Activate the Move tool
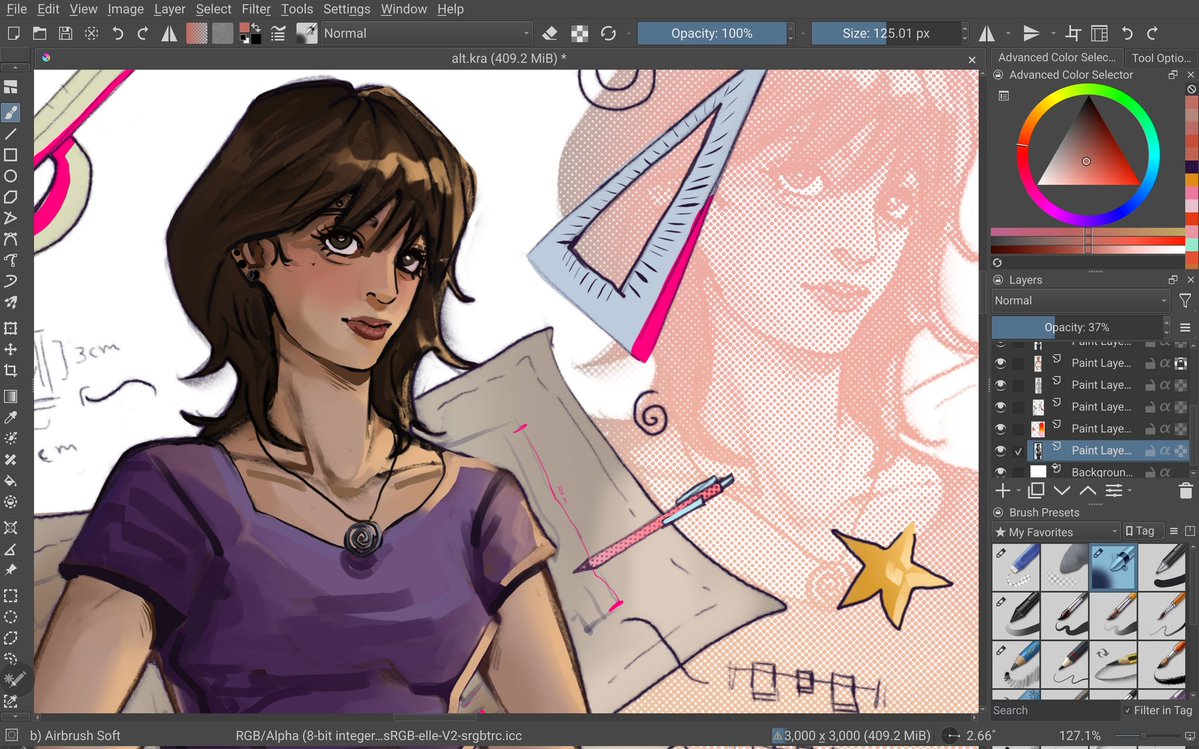1199x749 pixels. 11,349
